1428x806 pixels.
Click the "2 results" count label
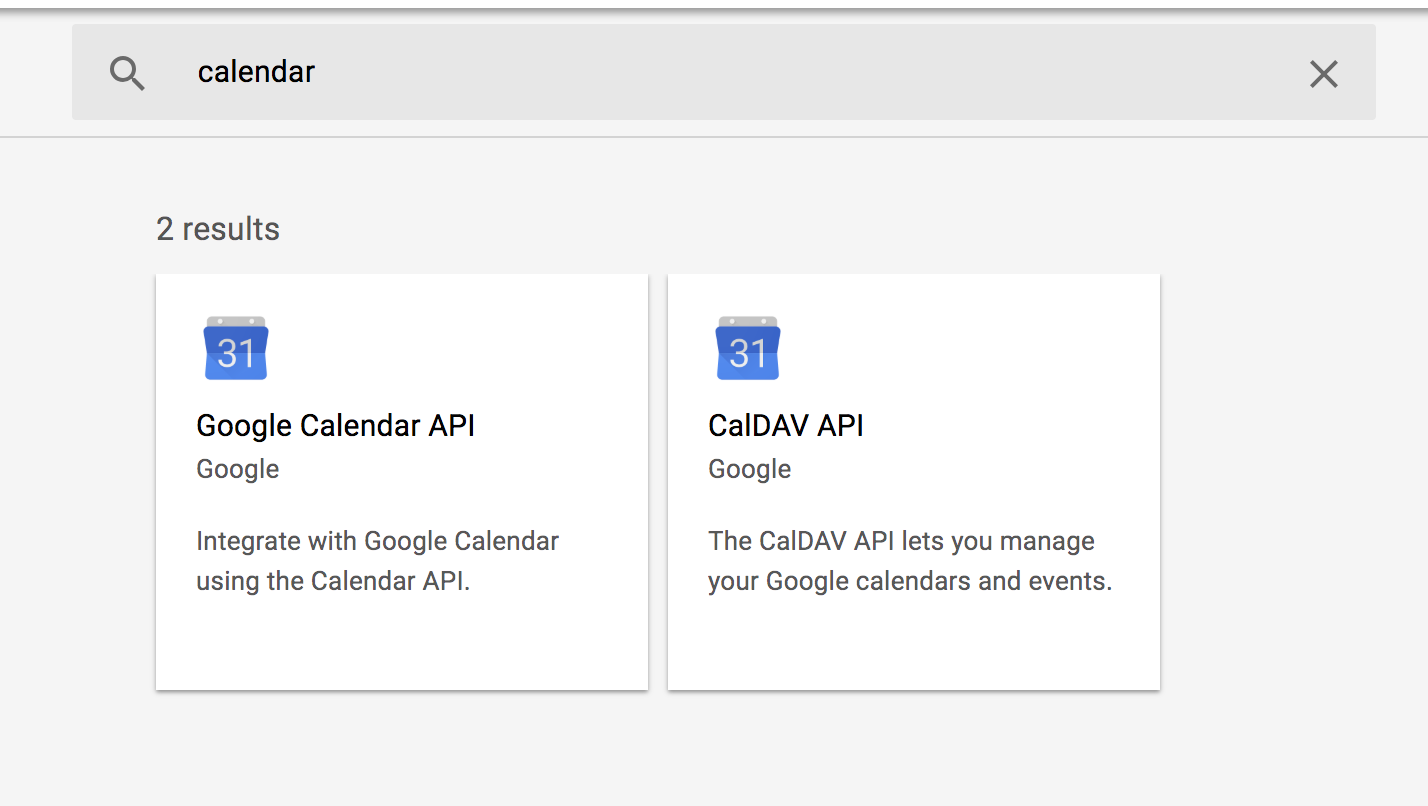coord(218,229)
